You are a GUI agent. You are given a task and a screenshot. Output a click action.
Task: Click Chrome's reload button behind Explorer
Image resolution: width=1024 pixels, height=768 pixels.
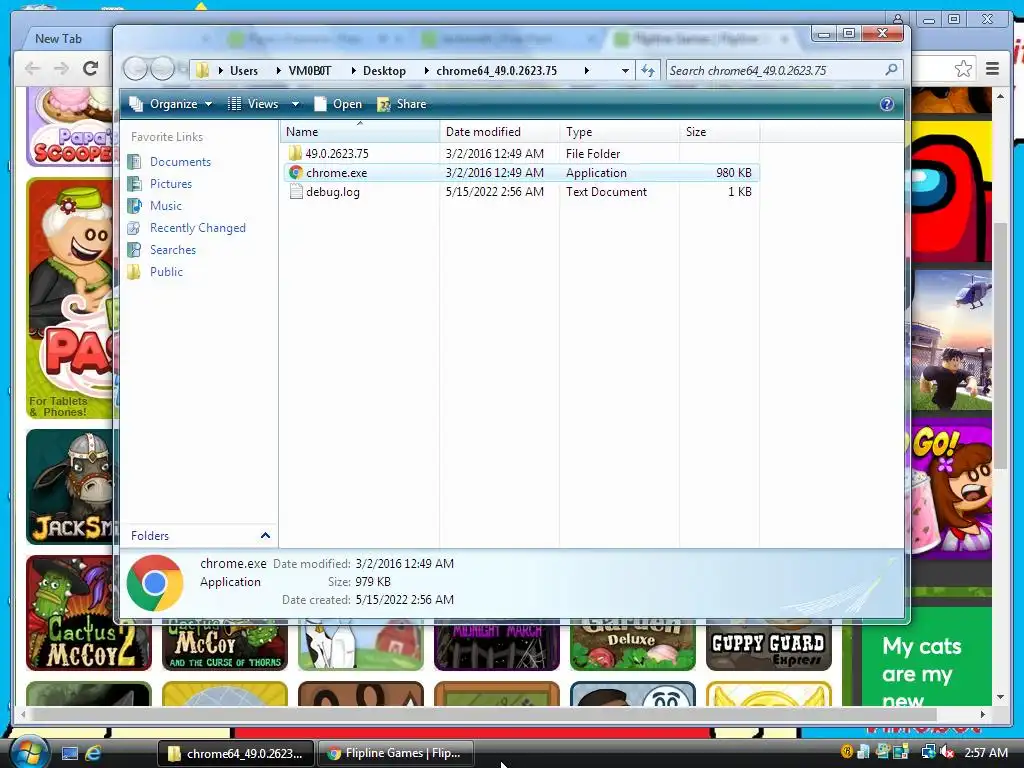tap(91, 68)
